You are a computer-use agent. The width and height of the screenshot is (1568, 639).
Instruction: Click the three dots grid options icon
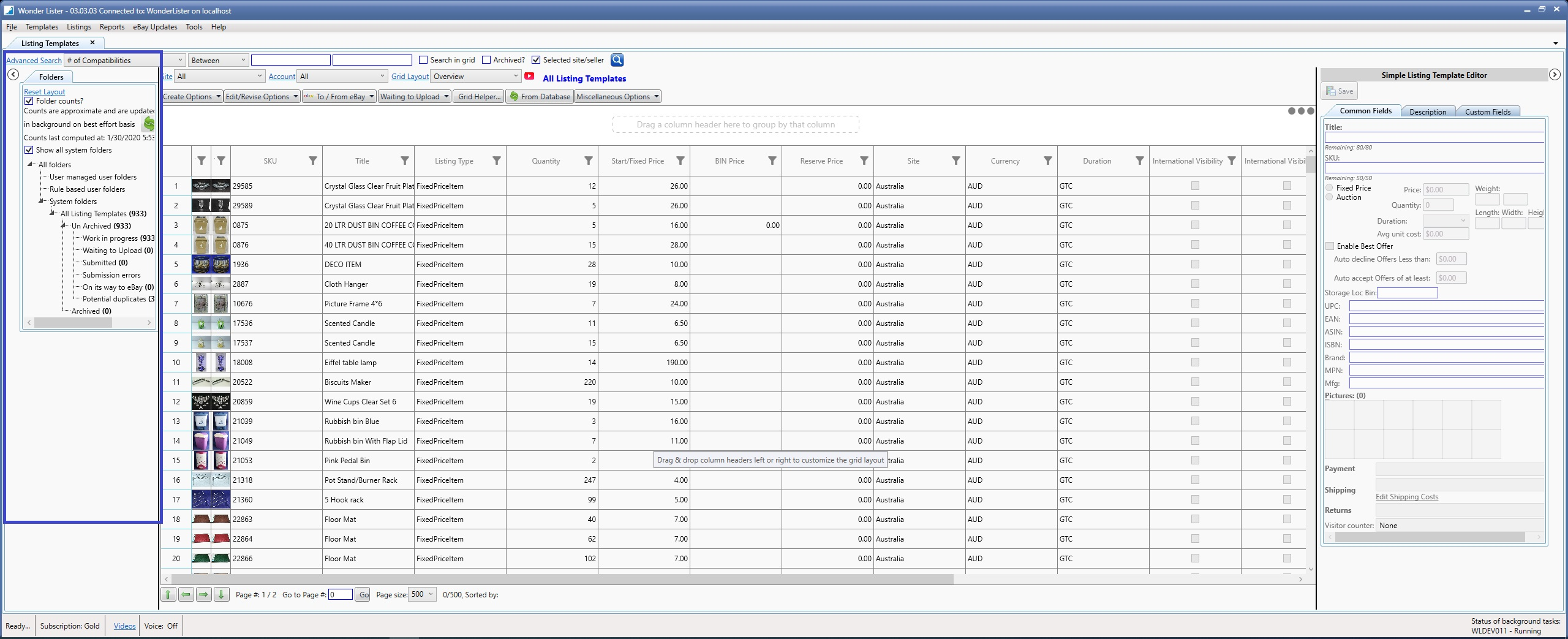tap(1301, 111)
